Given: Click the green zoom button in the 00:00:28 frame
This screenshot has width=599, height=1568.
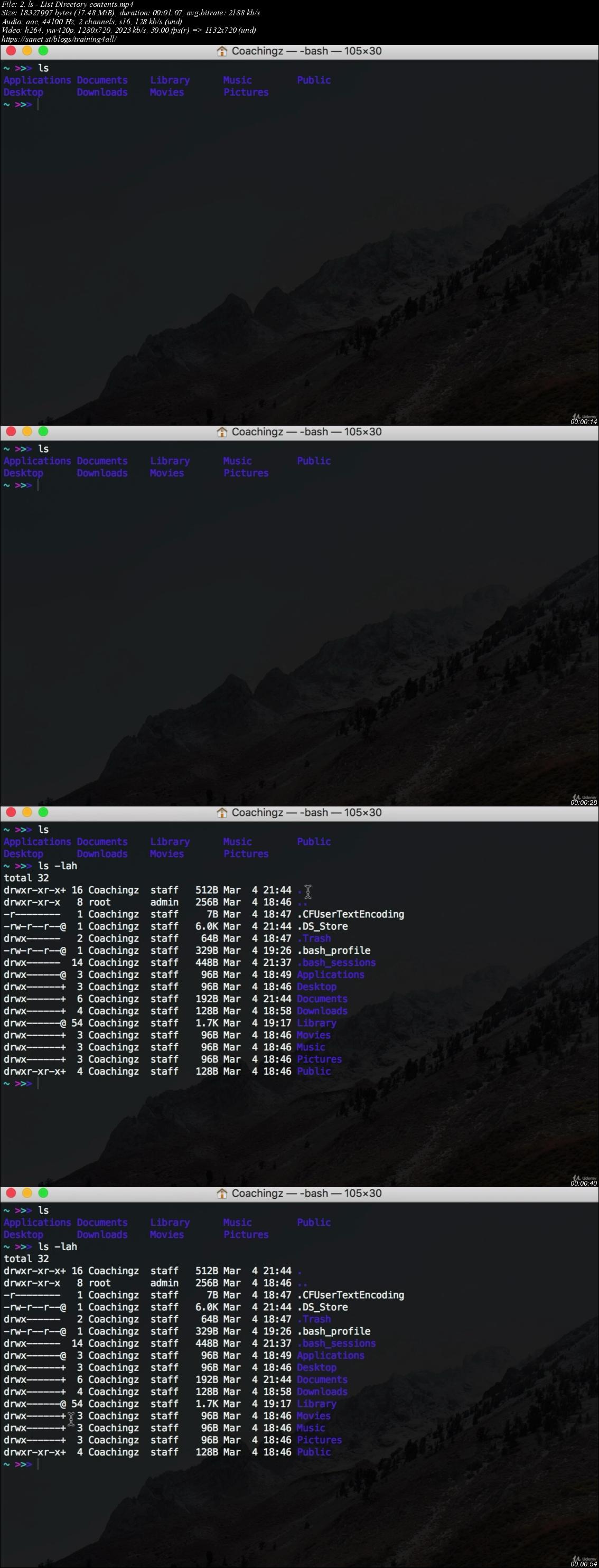Looking at the screenshot, I should click(43, 431).
